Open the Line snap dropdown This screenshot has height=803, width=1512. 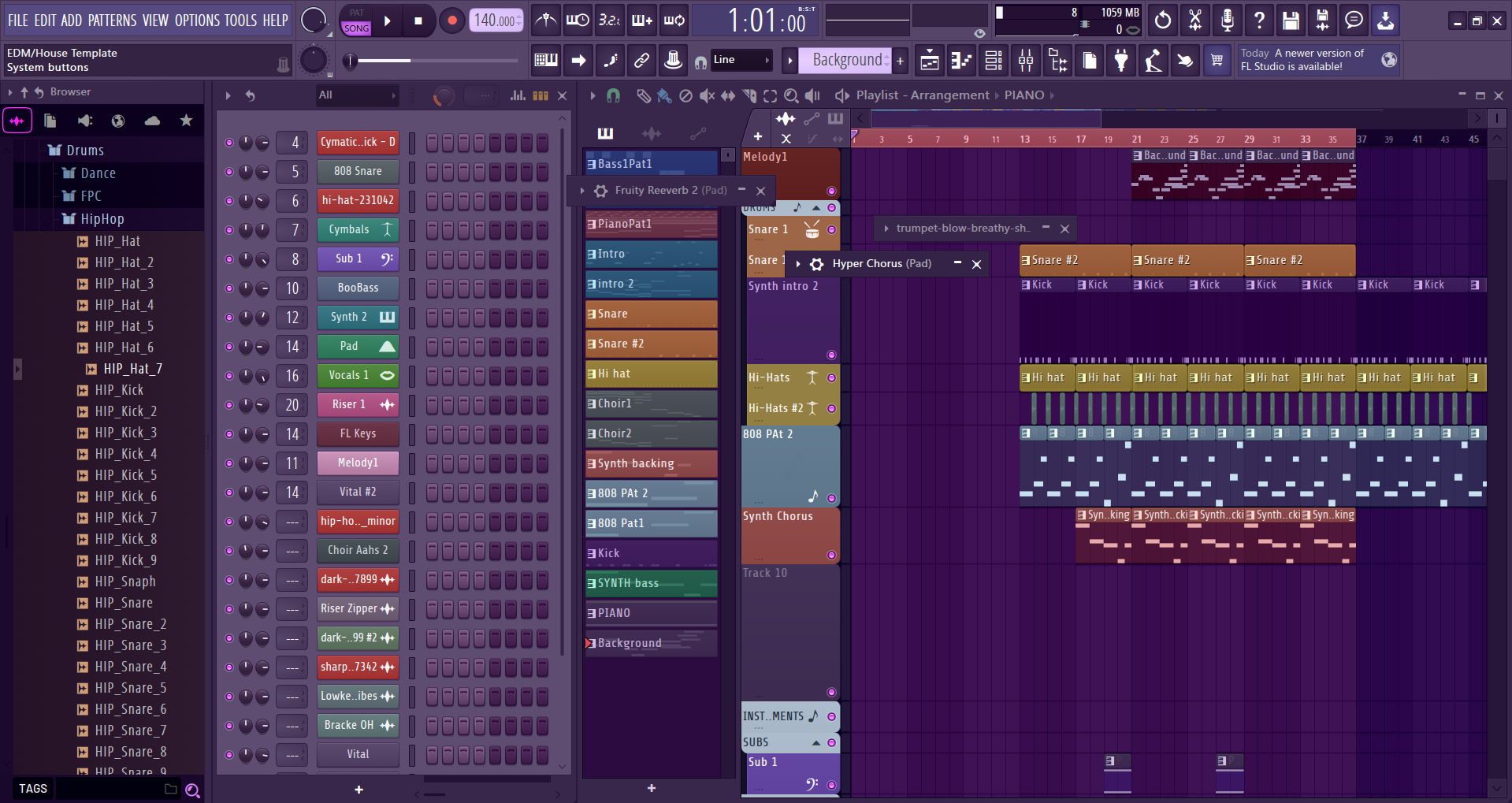point(741,60)
